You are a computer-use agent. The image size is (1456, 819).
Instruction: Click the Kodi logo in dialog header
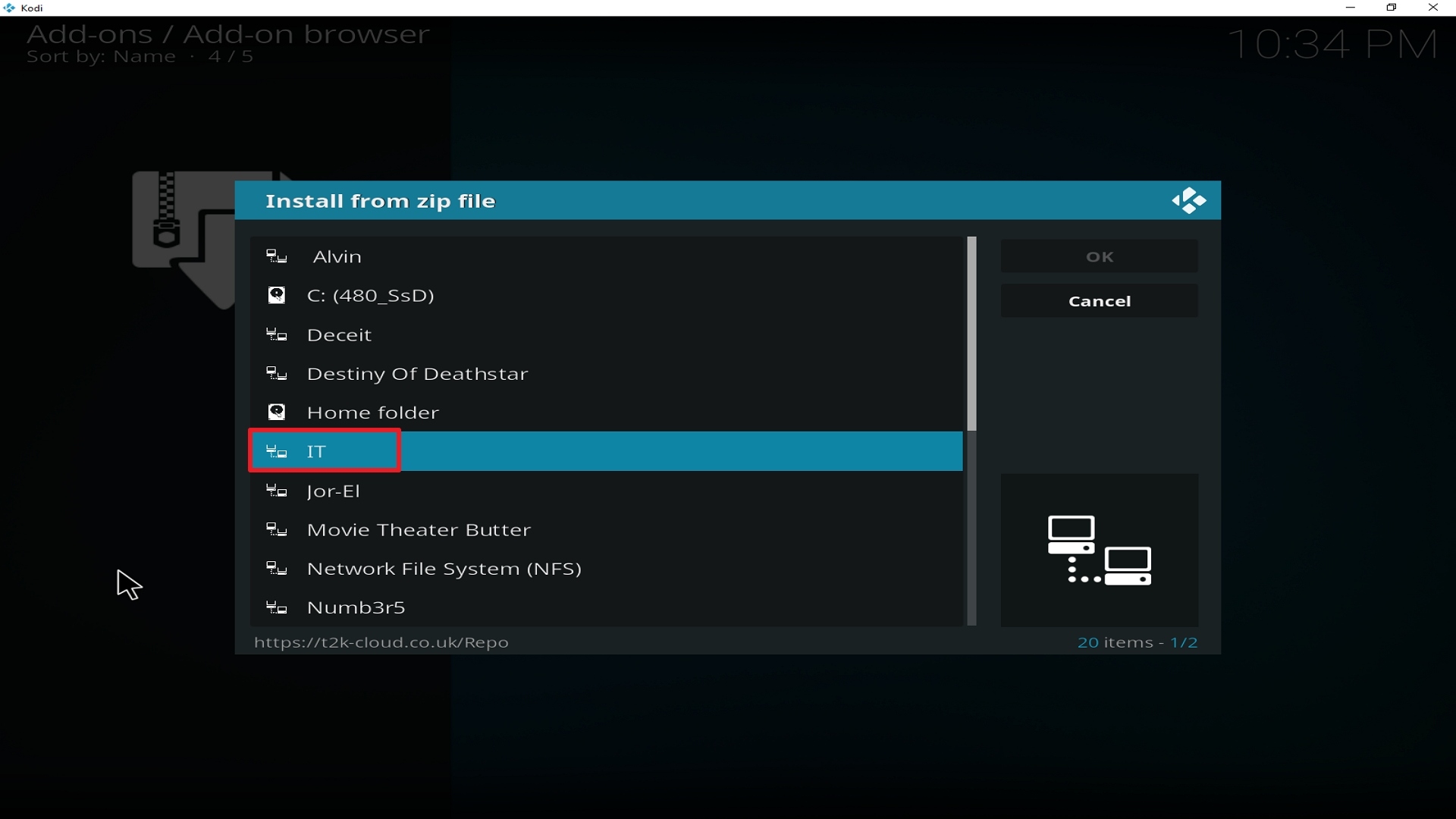1188,201
